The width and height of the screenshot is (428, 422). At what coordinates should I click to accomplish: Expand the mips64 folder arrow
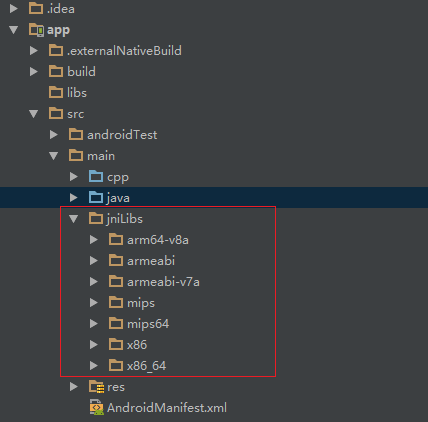pyautogui.click(x=94, y=324)
